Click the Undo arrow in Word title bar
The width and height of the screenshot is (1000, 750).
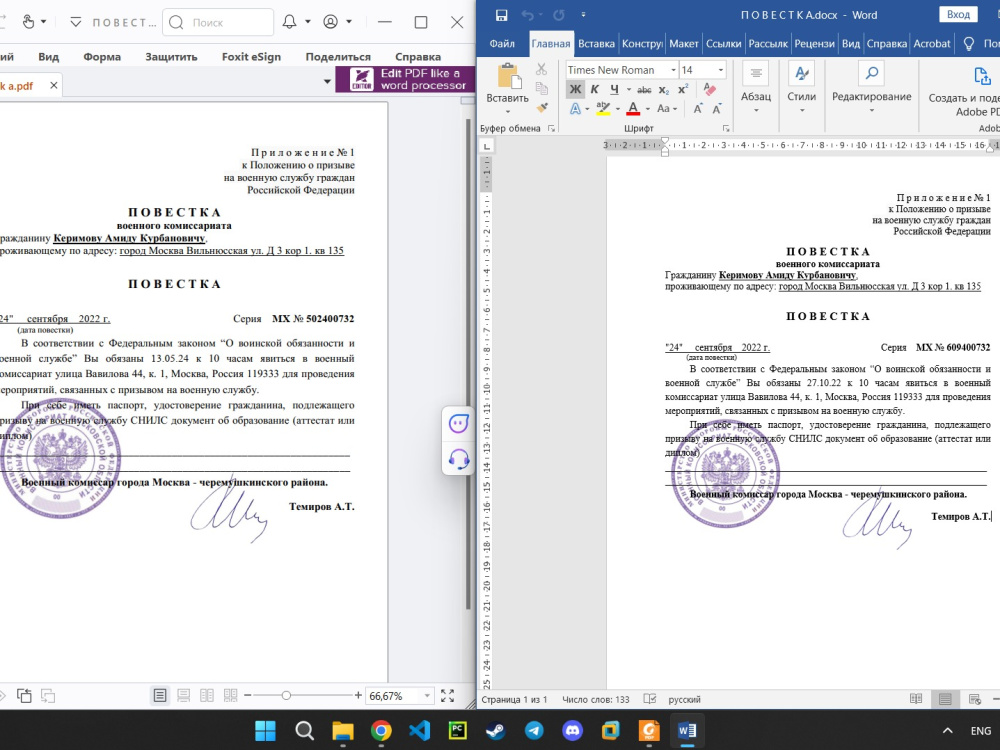tap(527, 15)
